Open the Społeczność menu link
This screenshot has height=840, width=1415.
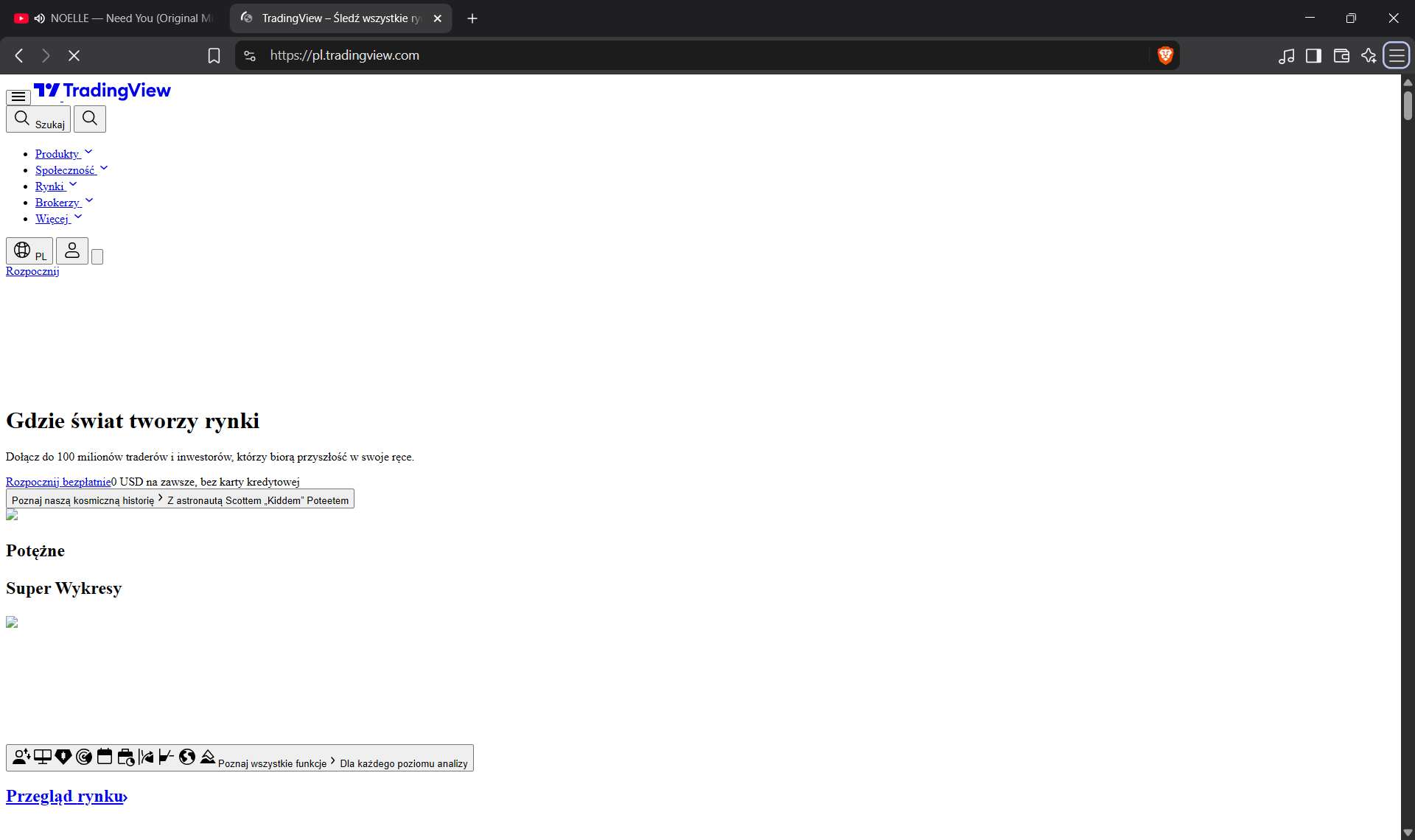click(x=65, y=170)
